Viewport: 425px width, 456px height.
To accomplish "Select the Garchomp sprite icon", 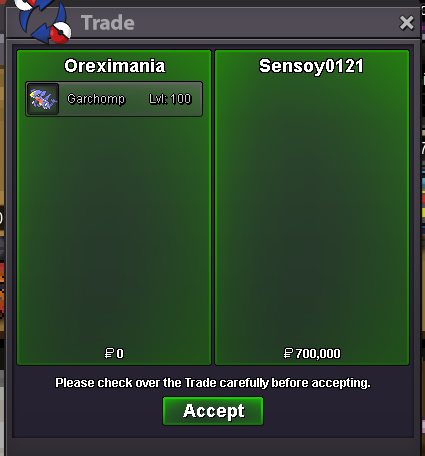I will [x=43, y=99].
